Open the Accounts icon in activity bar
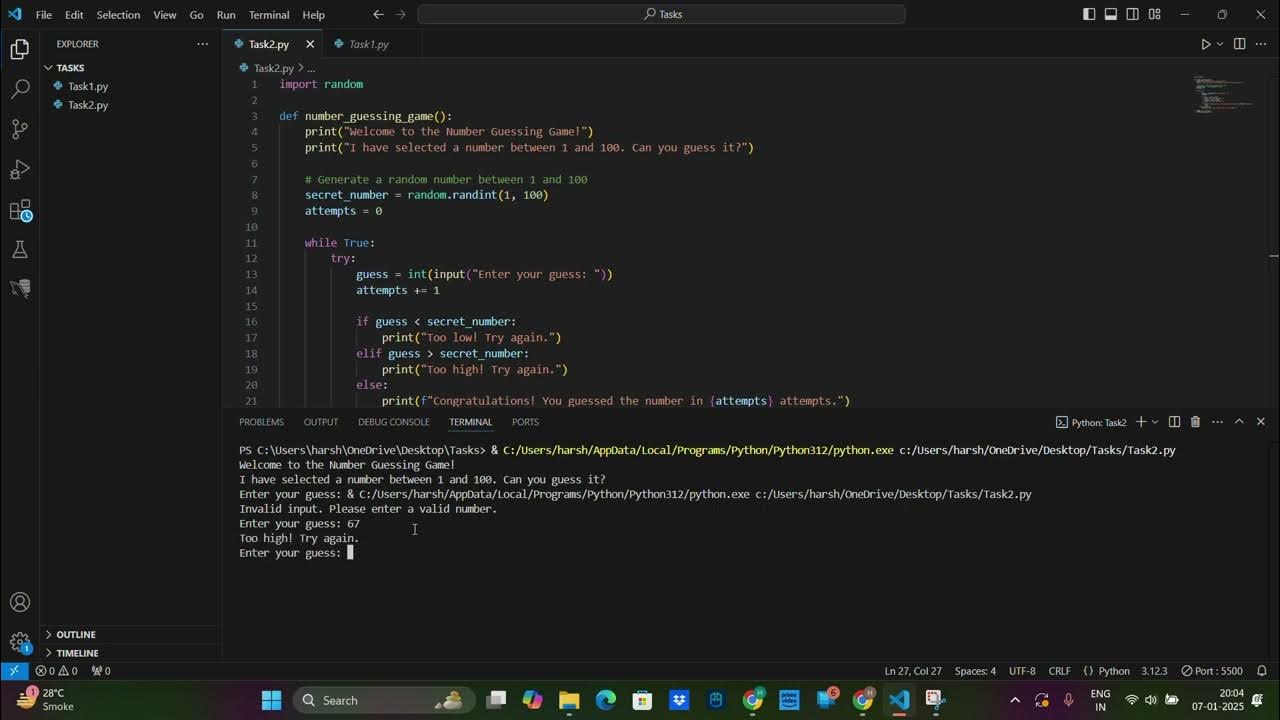 coord(19,602)
